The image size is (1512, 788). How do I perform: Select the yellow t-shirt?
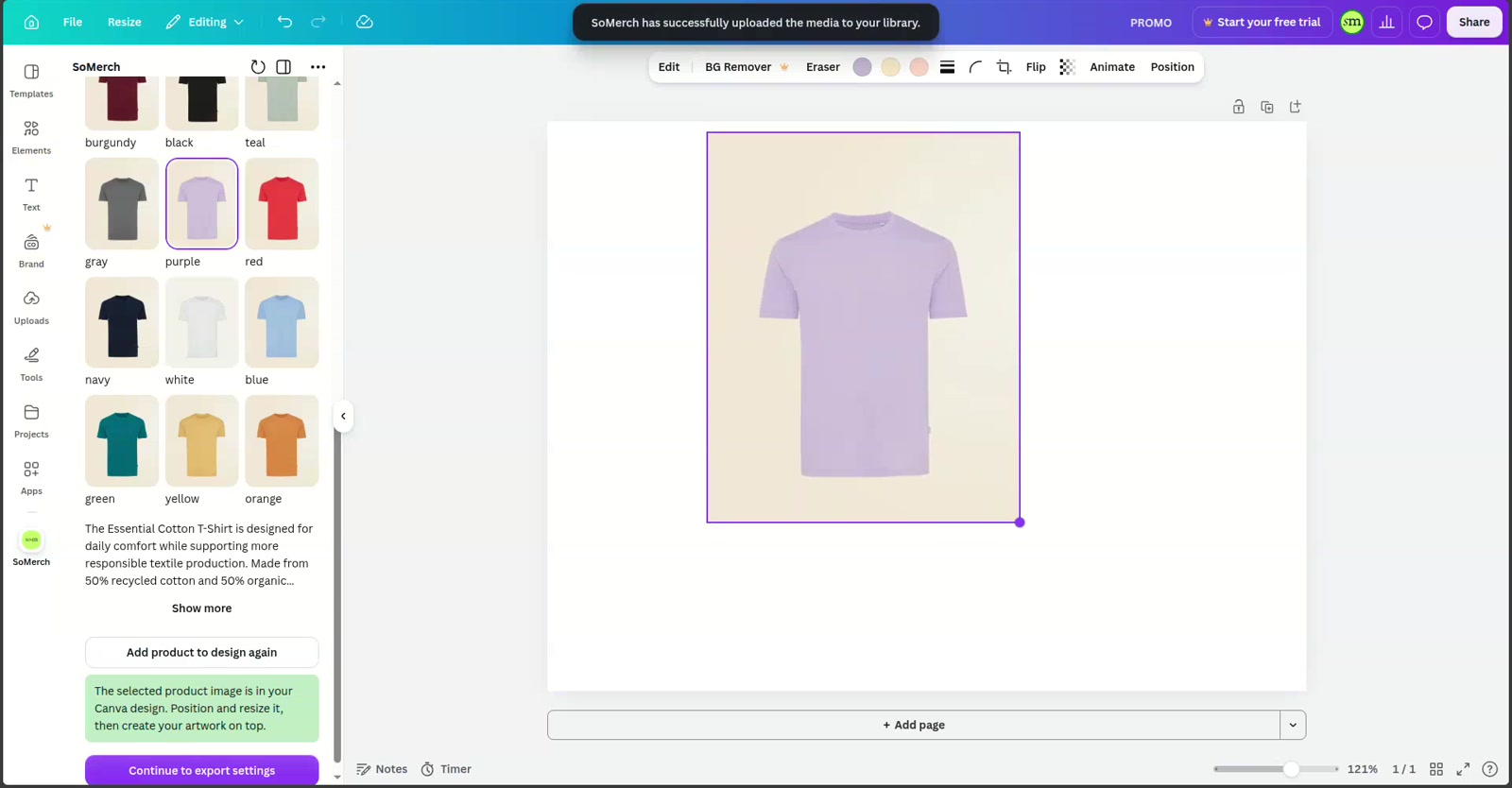(202, 441)
